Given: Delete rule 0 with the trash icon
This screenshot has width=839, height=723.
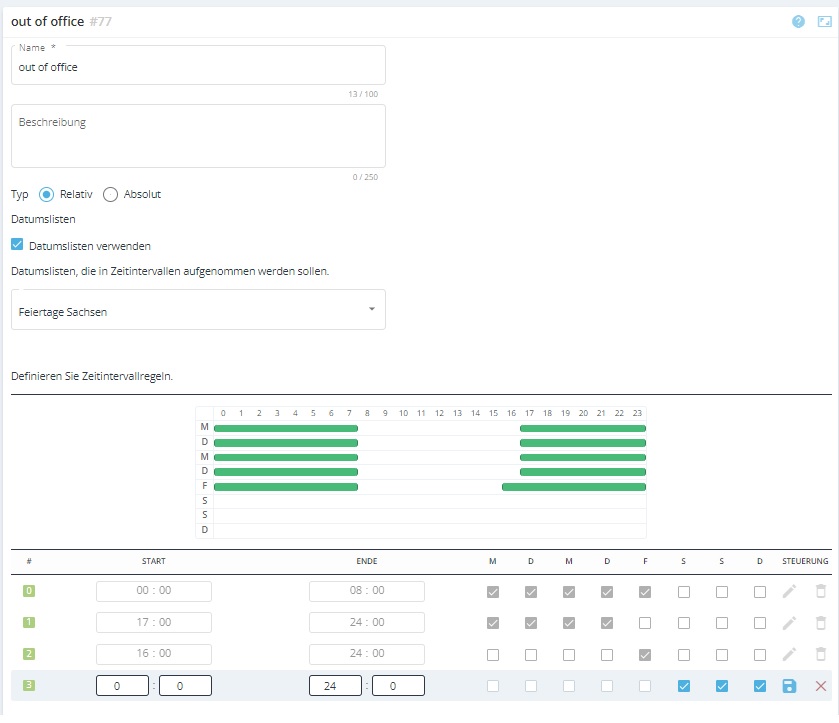Looking at the screenshot, I should (x=821, y=592).
